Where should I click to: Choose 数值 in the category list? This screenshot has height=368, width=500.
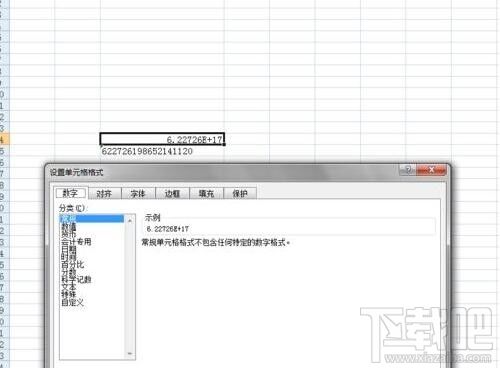(69, 226)
